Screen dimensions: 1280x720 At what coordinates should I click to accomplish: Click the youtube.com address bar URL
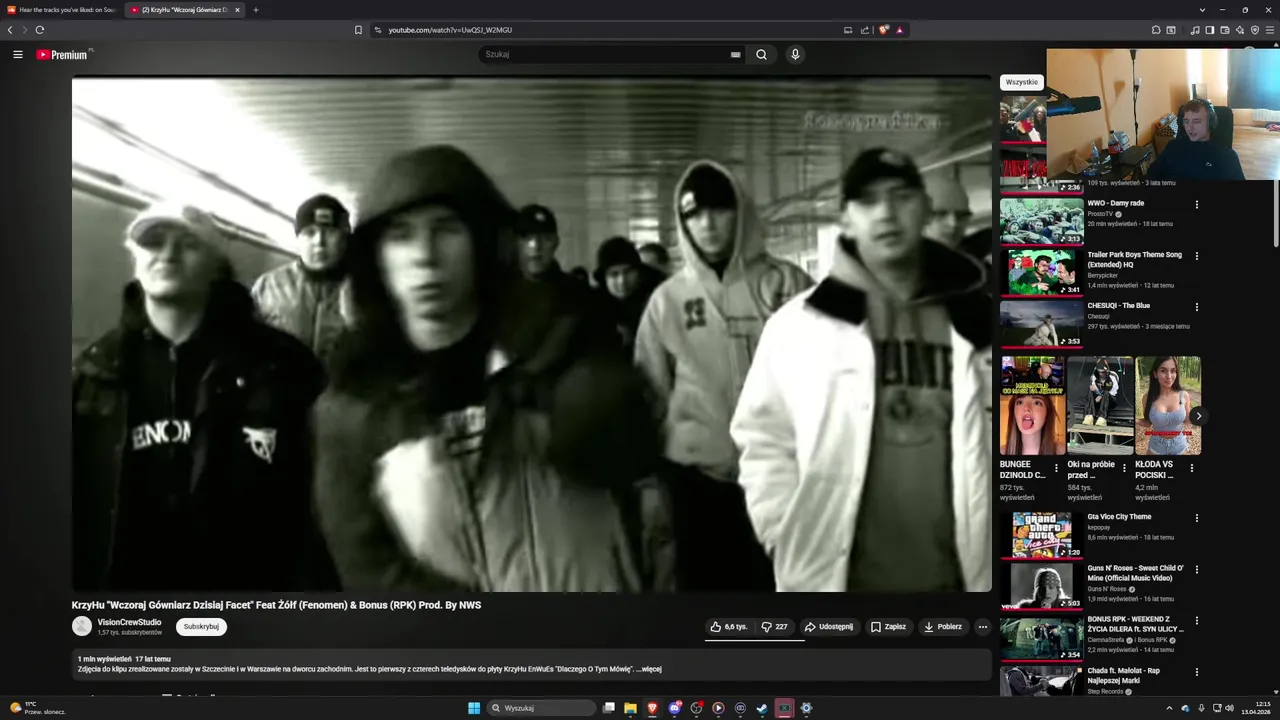(x=450, y=30)
